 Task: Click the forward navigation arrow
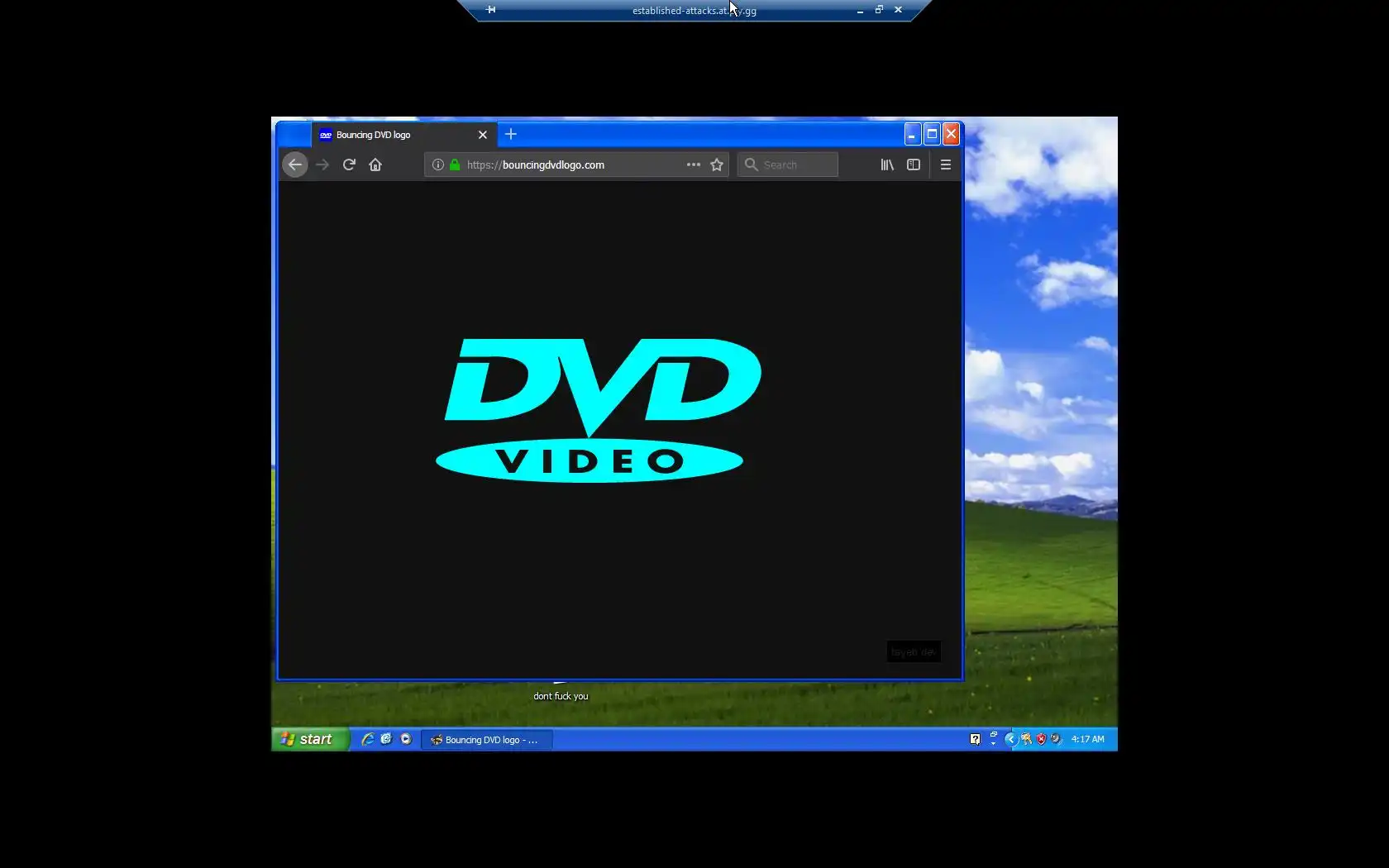[322, 165]
